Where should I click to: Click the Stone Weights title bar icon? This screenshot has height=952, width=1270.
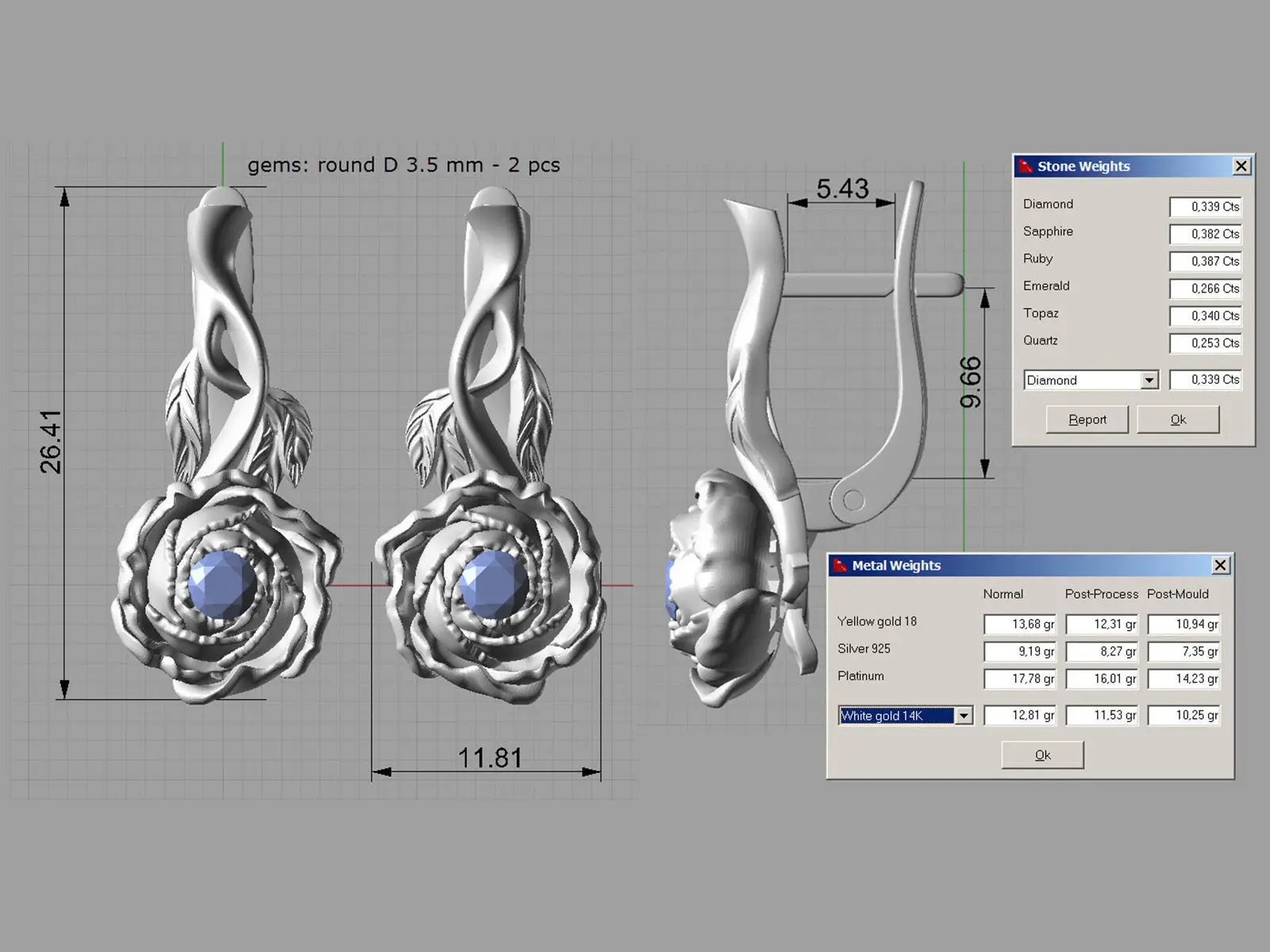pos(1026,166)
